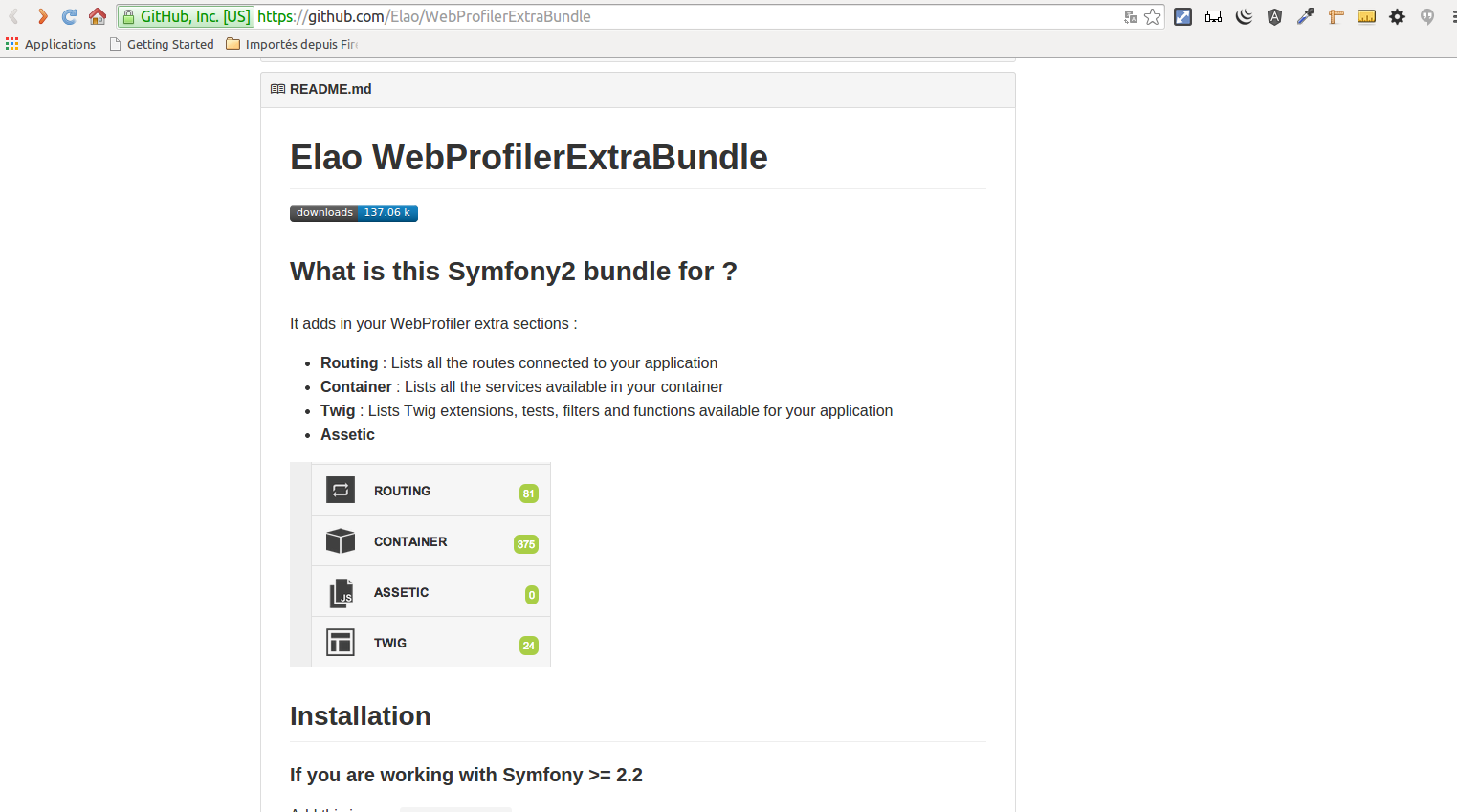Open the yellow page ruler extension
Viewport: 1457px width, 812px height.
pyautogui.click(x=1367, y=16)
